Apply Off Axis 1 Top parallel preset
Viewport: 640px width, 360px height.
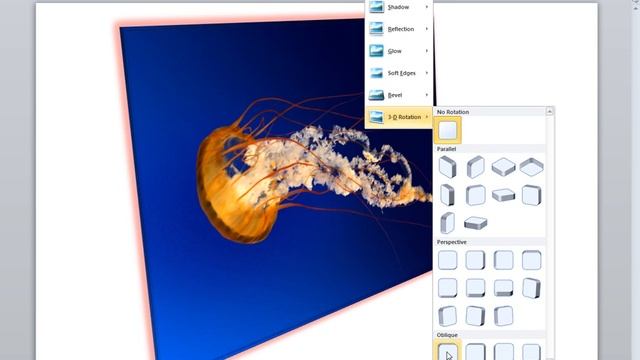tap(503, 195)
